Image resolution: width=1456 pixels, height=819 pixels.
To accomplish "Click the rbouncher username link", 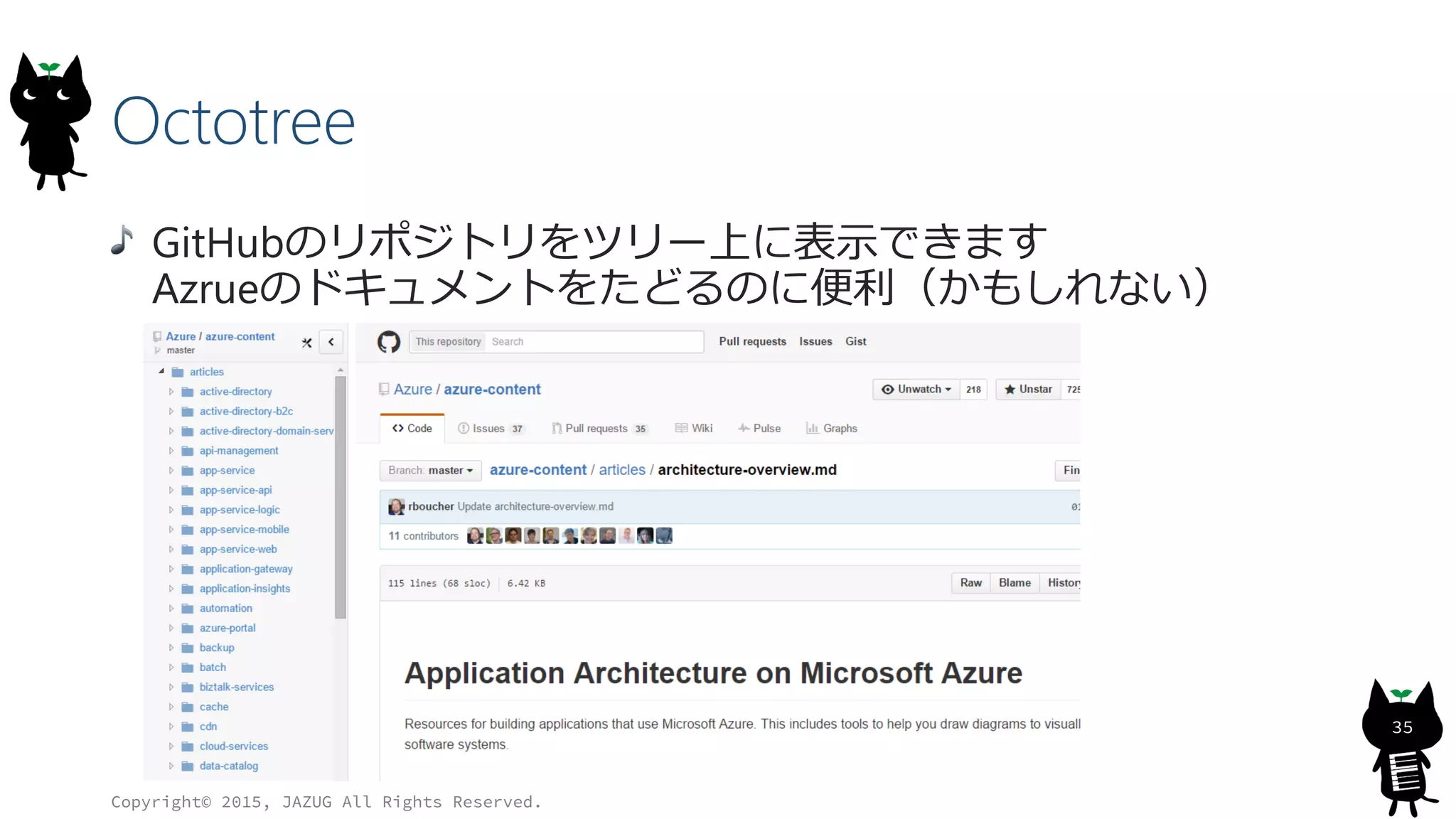I will point(431,507).
